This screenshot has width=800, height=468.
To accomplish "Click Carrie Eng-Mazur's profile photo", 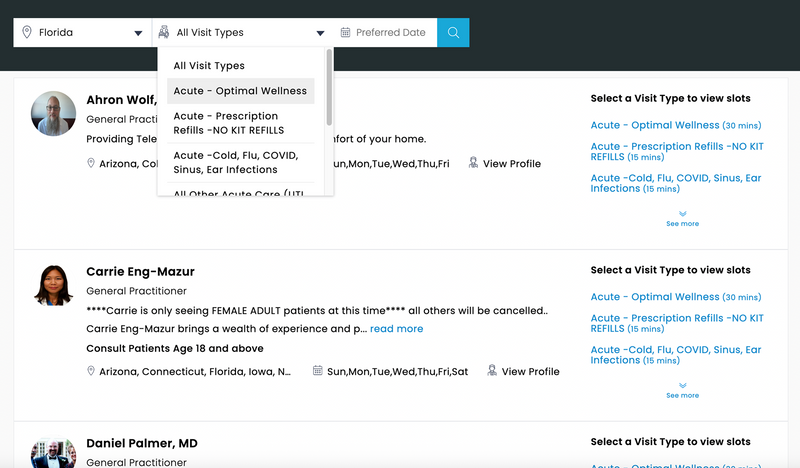I will click(x=53, y=285).
